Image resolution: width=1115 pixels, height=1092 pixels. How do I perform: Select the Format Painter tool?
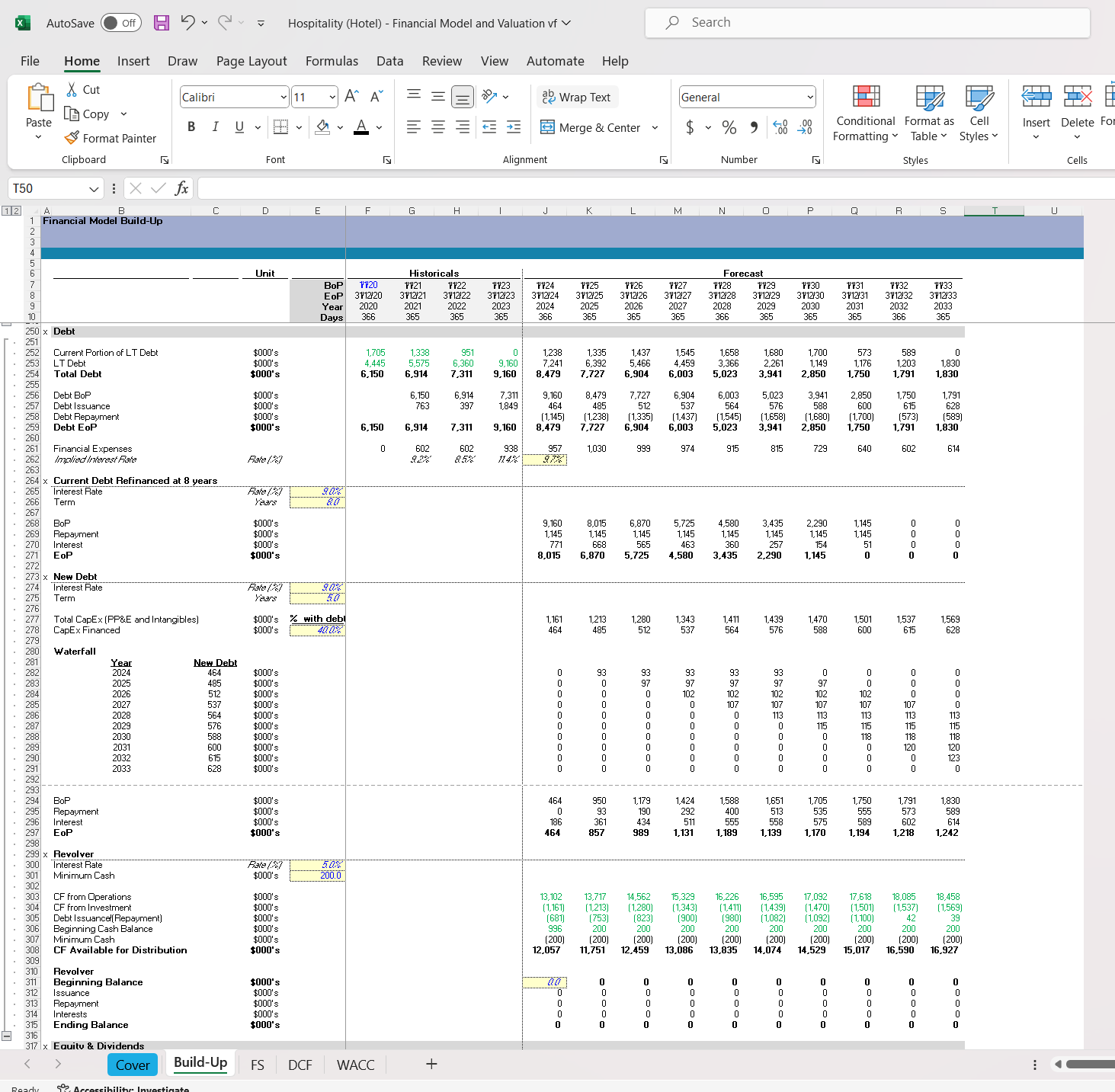[x=111, y=138]
